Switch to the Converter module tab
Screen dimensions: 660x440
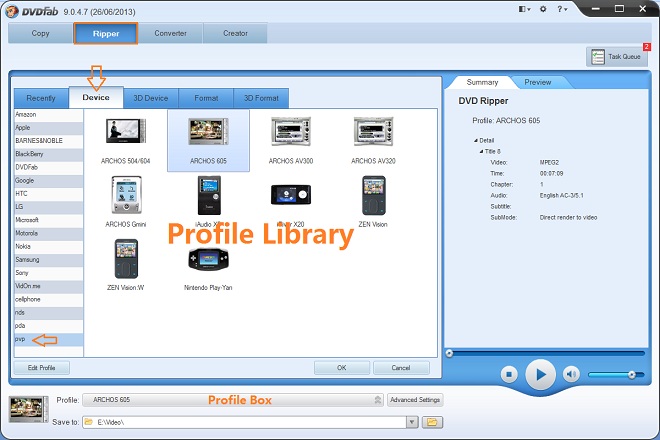click(170, 33)
